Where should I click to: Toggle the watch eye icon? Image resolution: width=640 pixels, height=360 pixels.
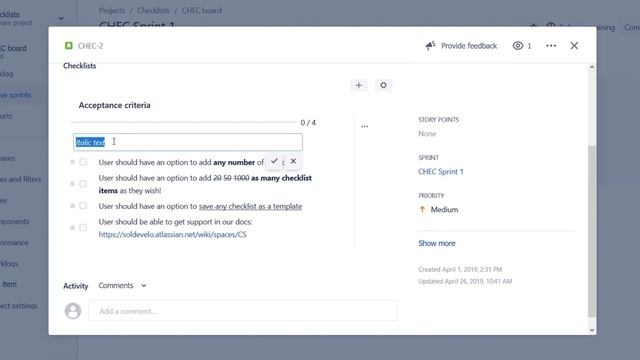(x=518, y=46)
